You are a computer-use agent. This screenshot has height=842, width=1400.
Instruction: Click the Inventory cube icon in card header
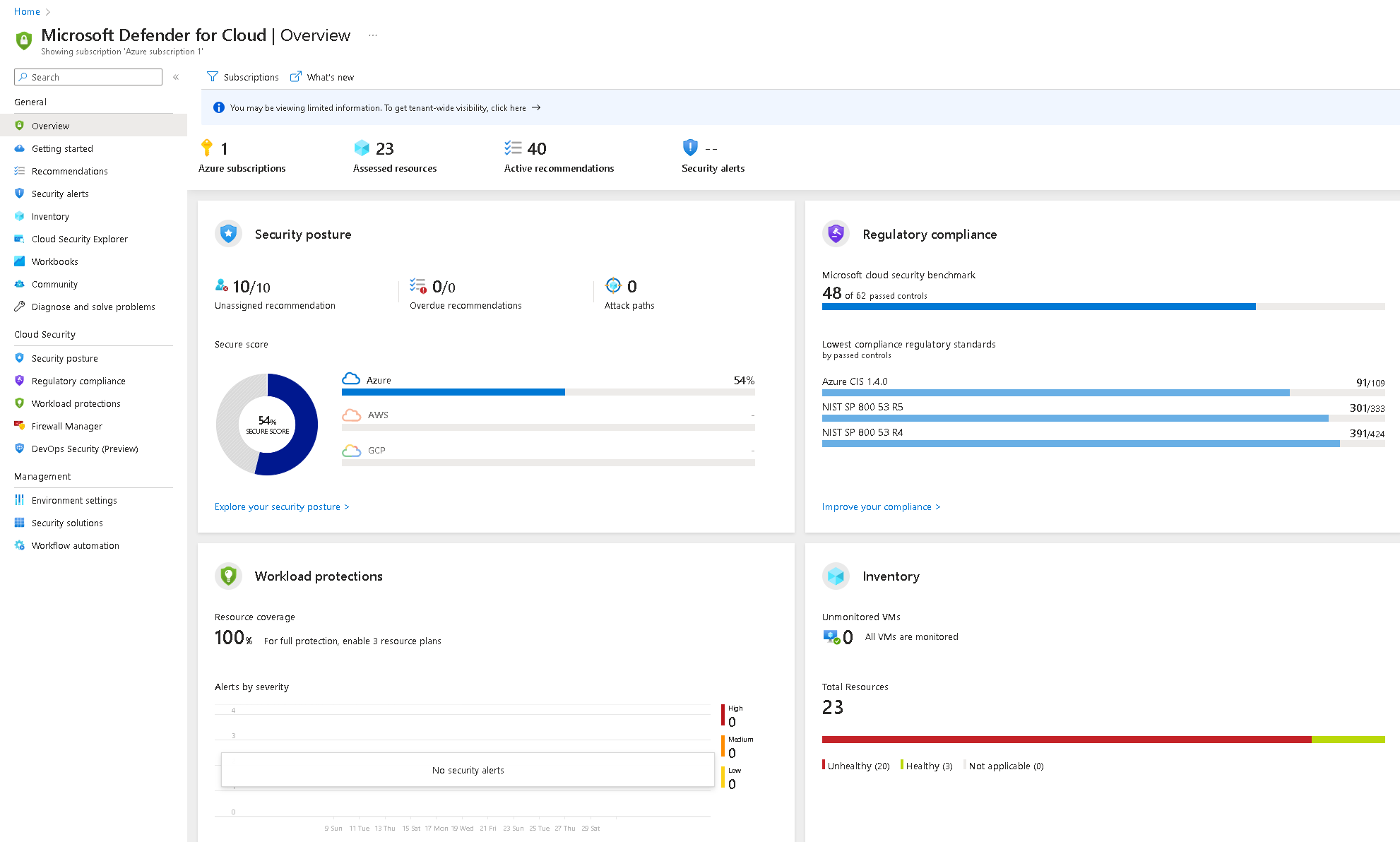[836, 576]
